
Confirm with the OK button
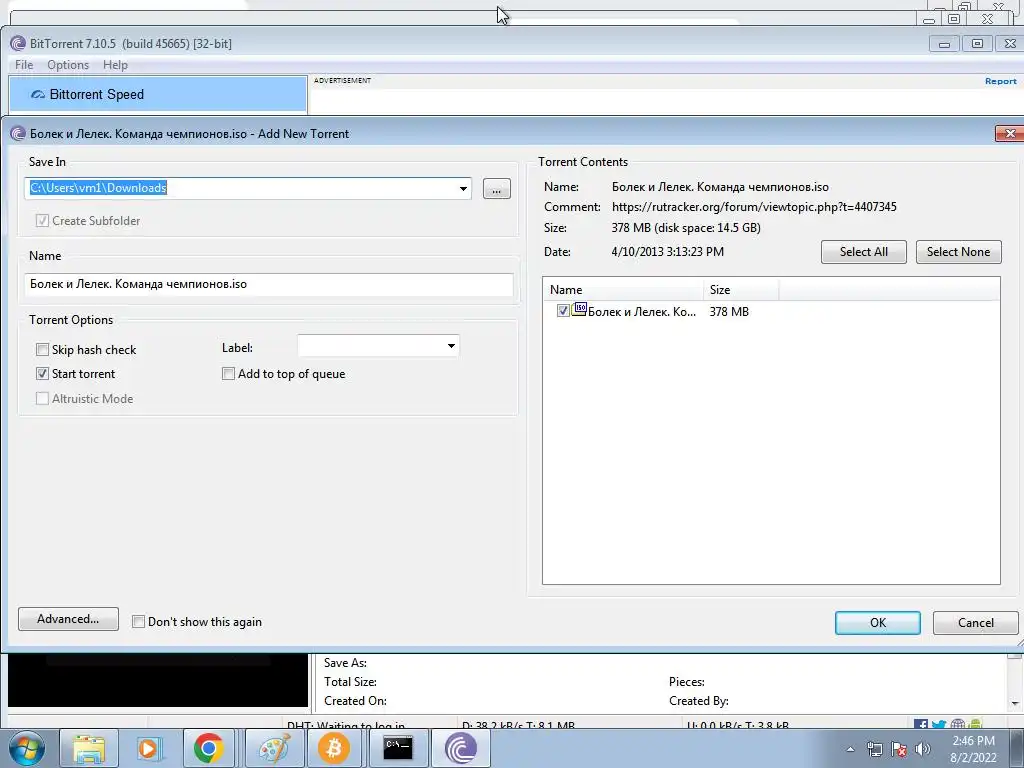click(x=878, y=623)
